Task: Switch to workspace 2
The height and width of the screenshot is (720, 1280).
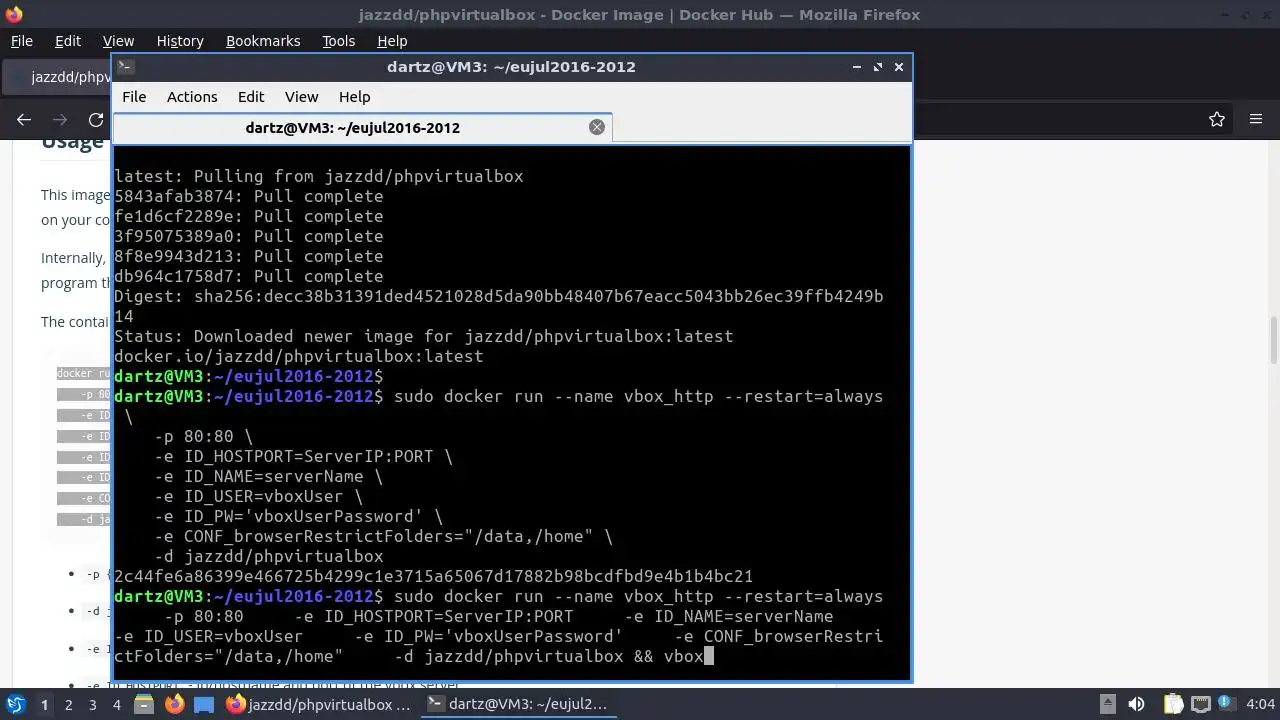Action: pyautogui.click(x=68, y=704)
